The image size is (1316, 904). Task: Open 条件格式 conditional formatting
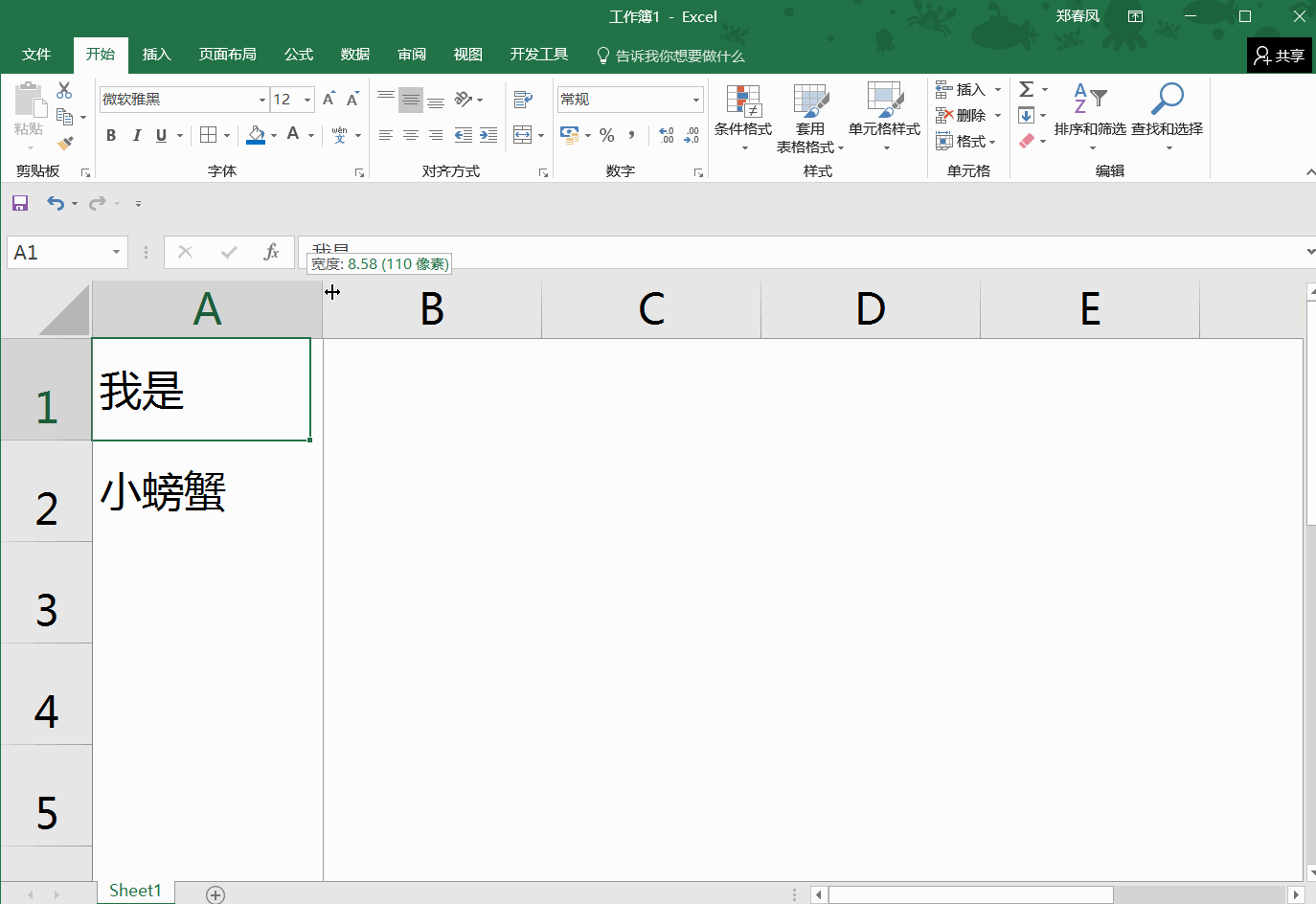pyautogui.click(x=743, y=117)
